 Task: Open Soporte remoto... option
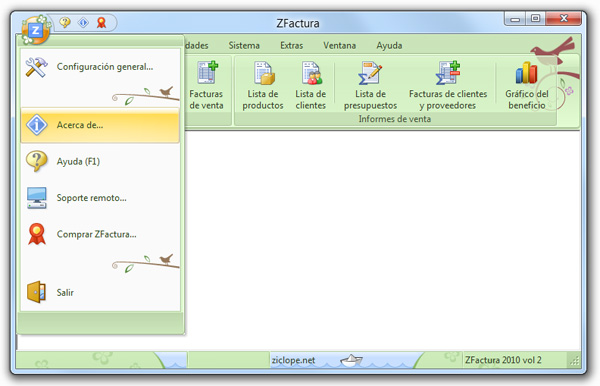click(100, 198)
